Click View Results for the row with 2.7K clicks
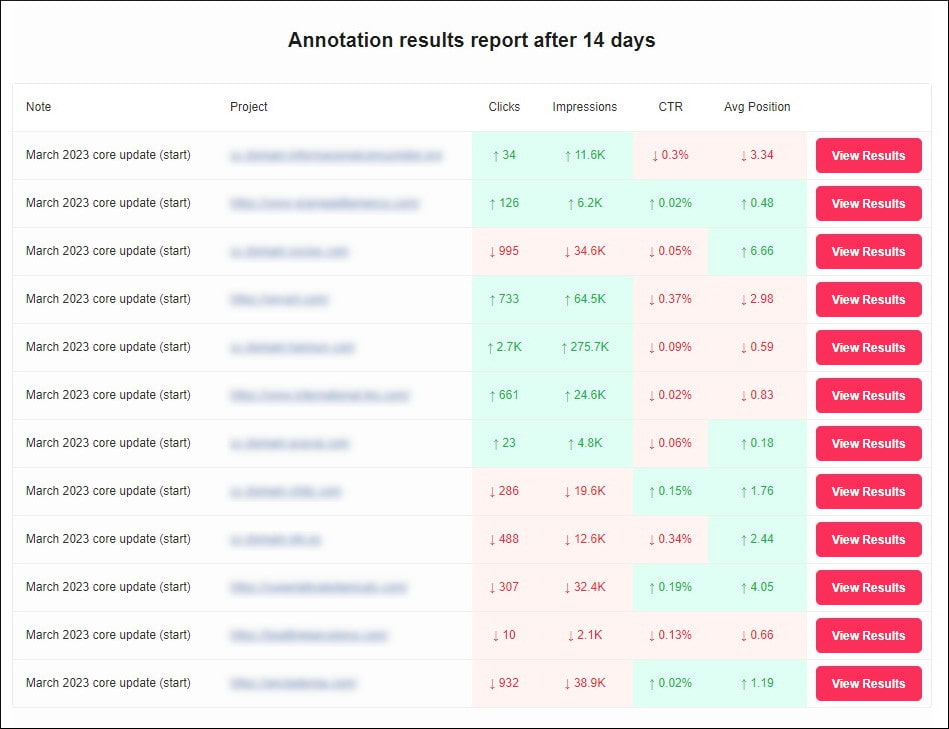The image size is (949, 729). coord(868,347)
